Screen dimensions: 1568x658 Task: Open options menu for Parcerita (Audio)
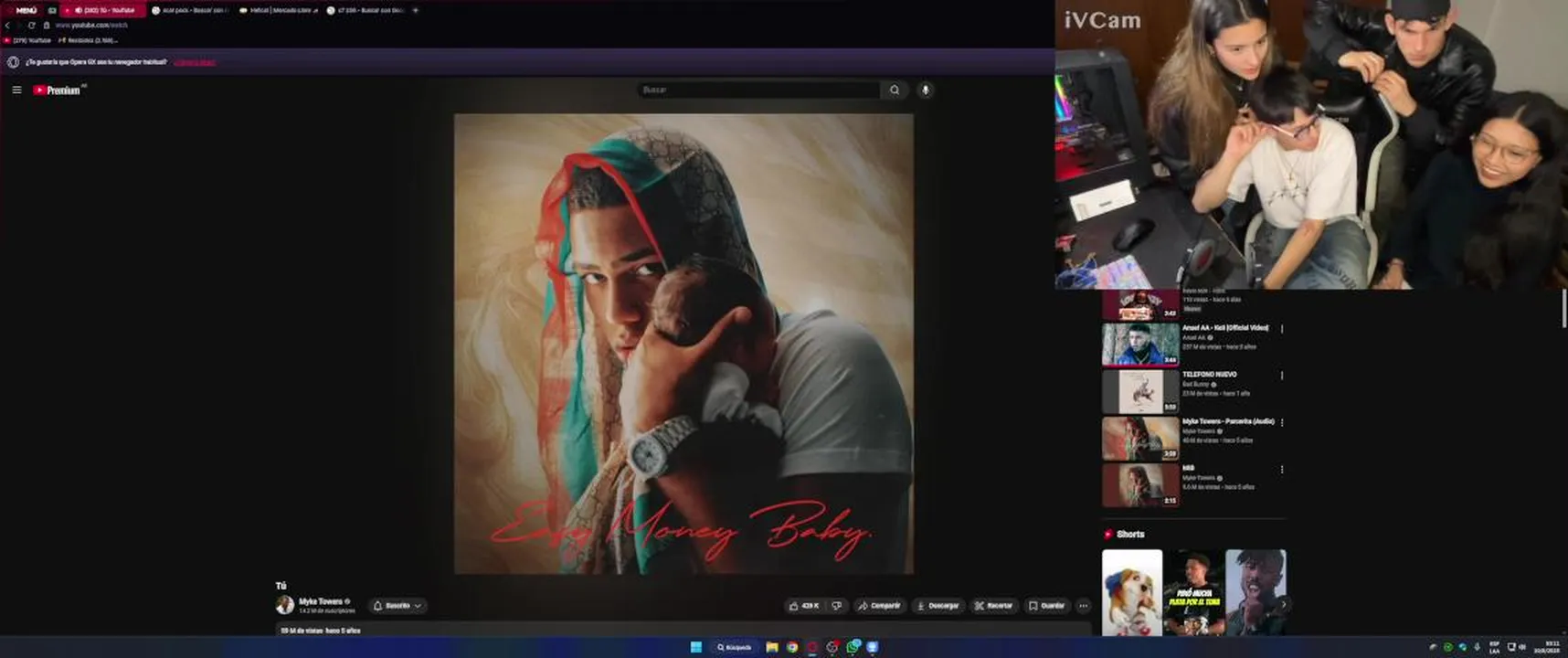1282,423
